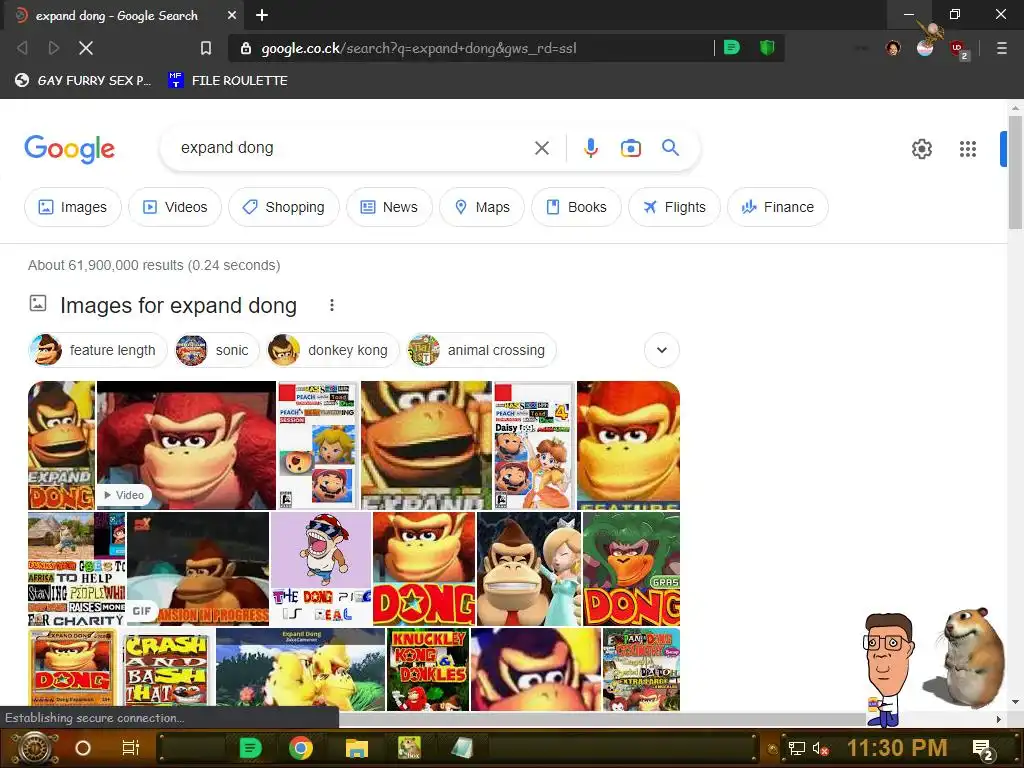The image size is (1024, 768).
Task: Open the Donkey Kong with Rosalina image
Action: 529,569
